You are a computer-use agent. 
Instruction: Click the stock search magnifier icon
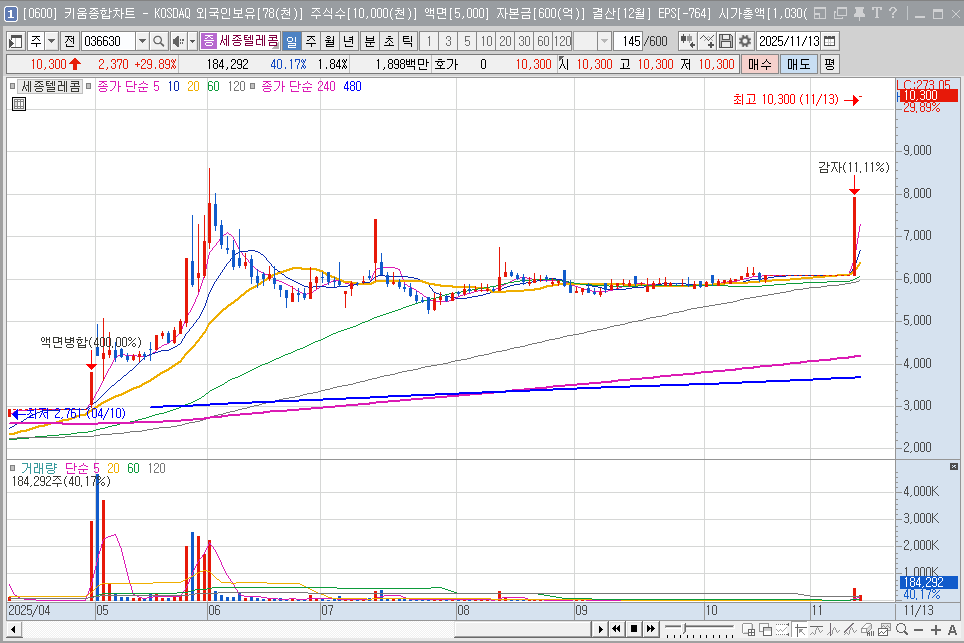pos(159,41)
